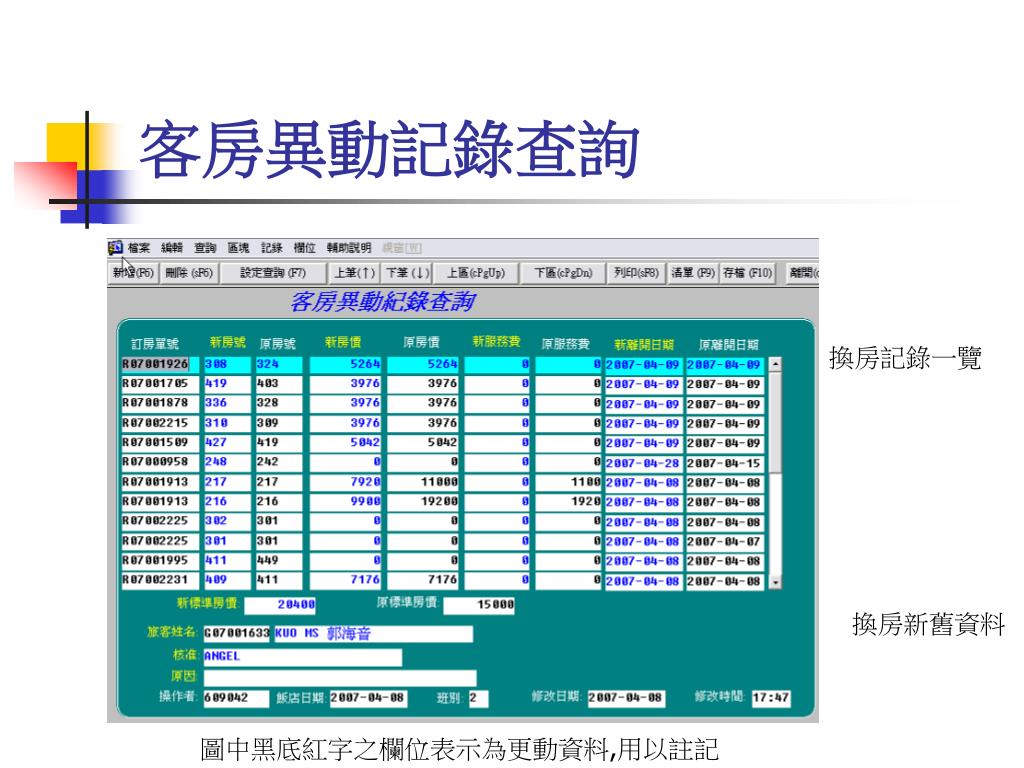Screen dimensions: 1024x768
Task: Click new room number 308
Action: tap(227, 364)
